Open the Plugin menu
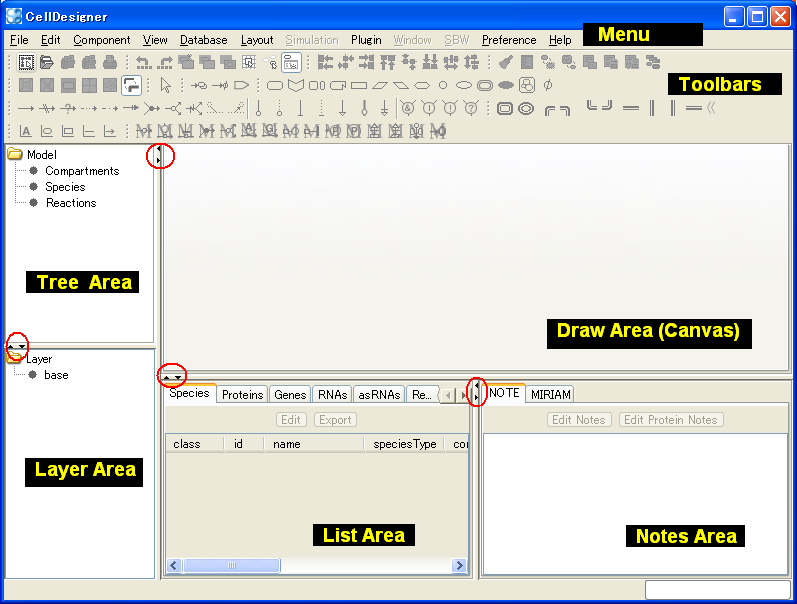797x604 pixels. 366,40
